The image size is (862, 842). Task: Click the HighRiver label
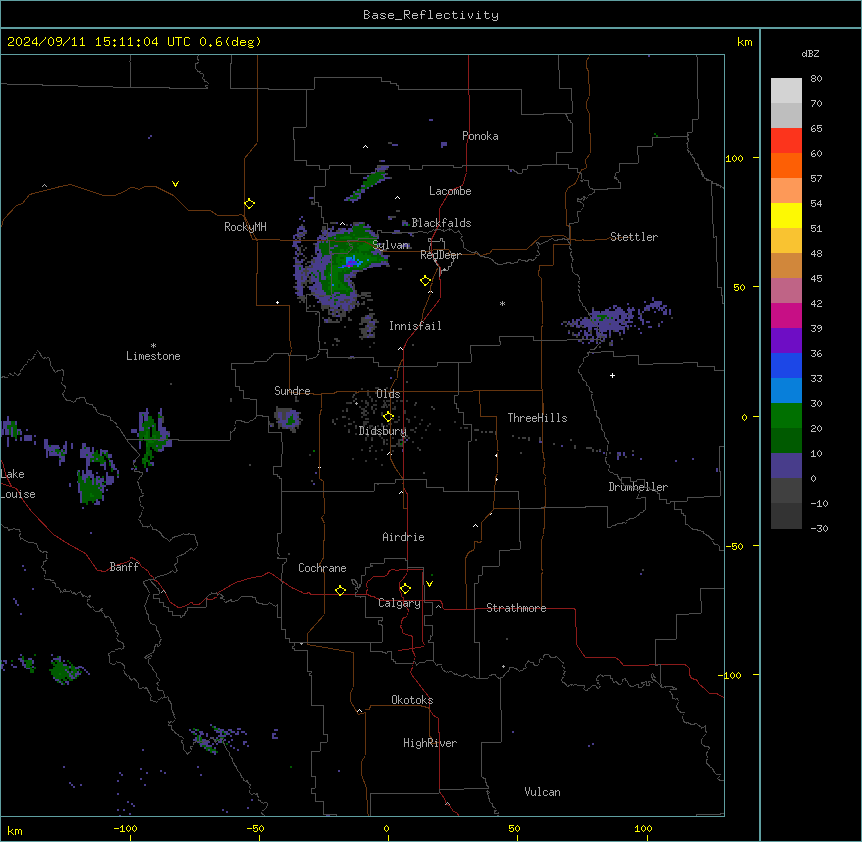coord(430,743)
